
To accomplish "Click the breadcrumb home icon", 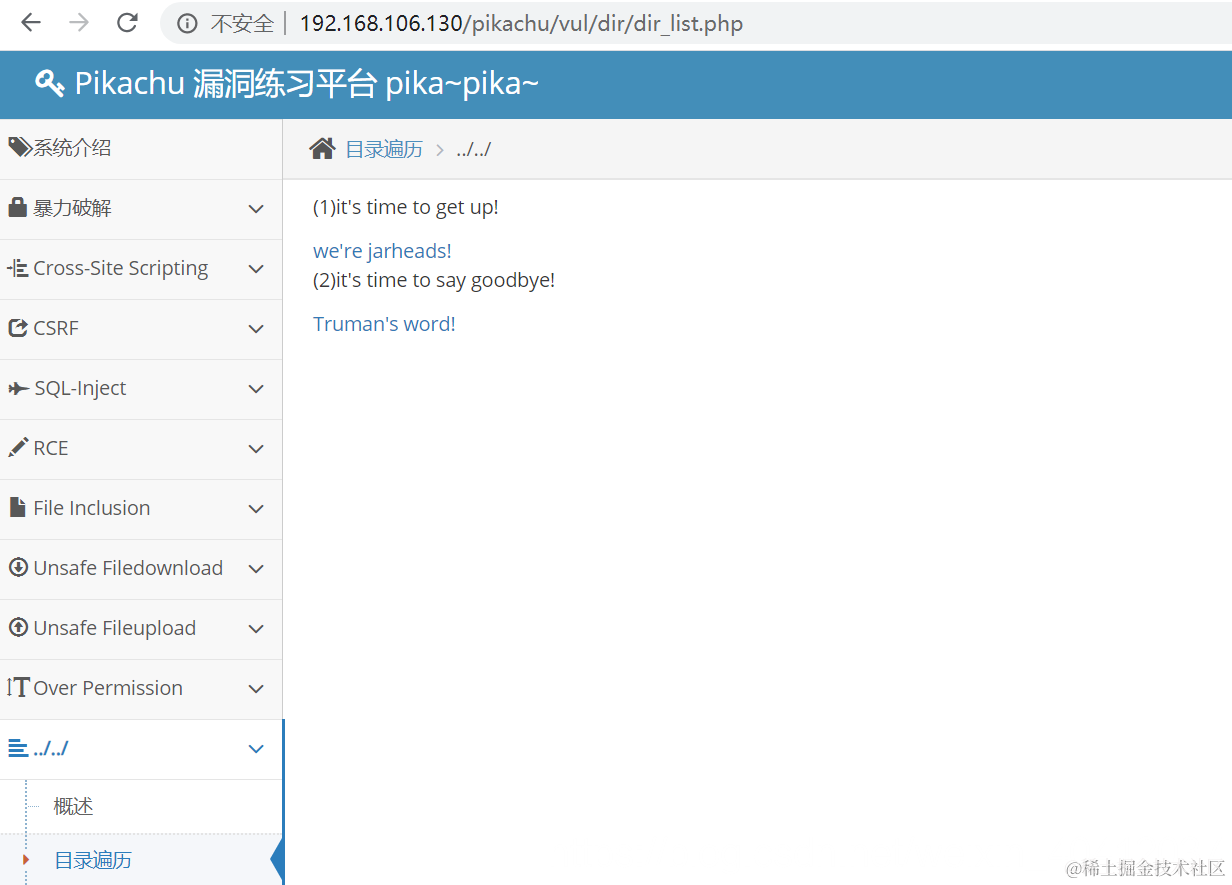I will click(322, 149).
